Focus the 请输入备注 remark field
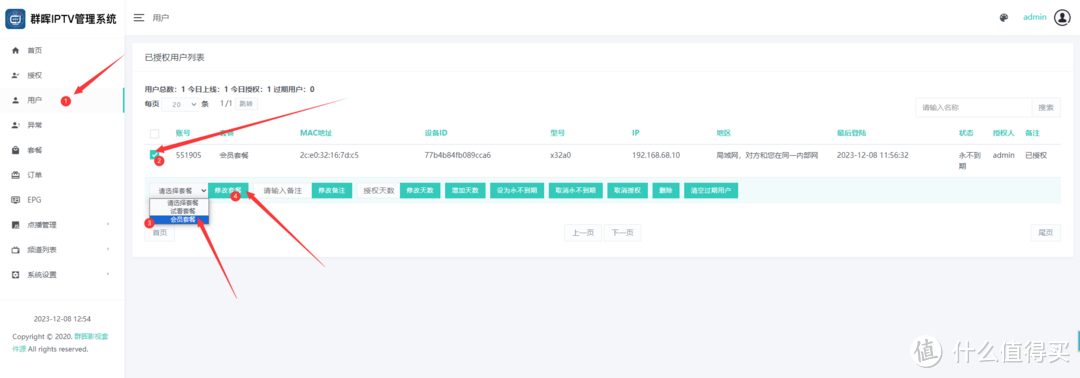 [282, 191]
